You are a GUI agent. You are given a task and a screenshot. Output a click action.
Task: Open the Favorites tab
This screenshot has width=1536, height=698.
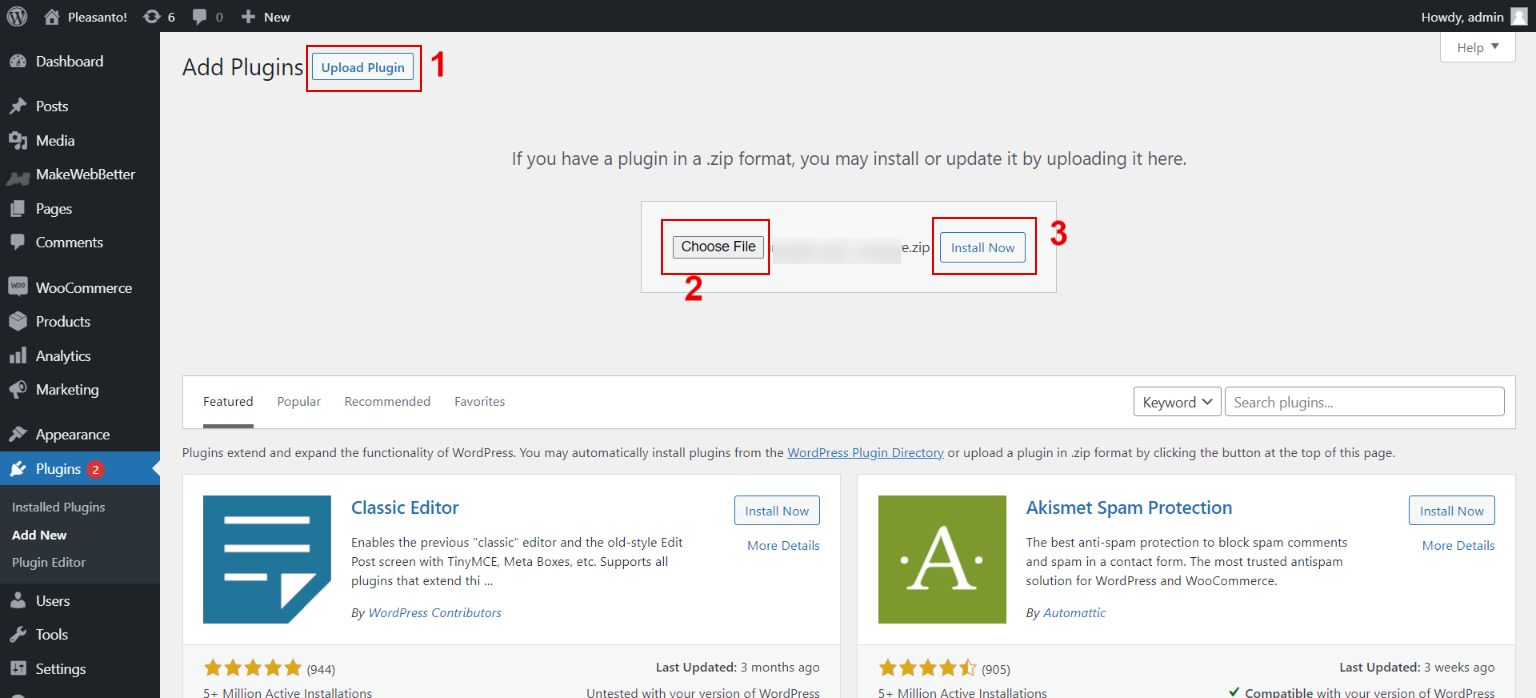[x=479, y=401]
